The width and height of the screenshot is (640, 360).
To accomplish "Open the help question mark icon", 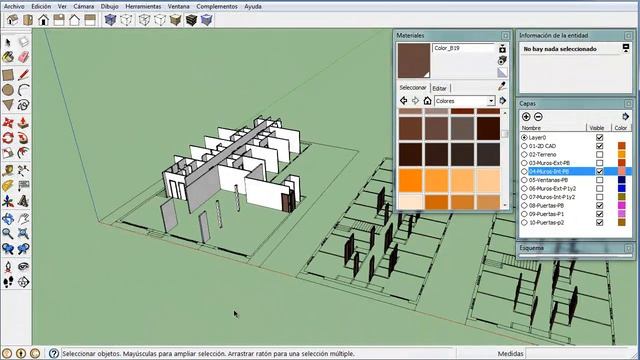I will point(54,353).
